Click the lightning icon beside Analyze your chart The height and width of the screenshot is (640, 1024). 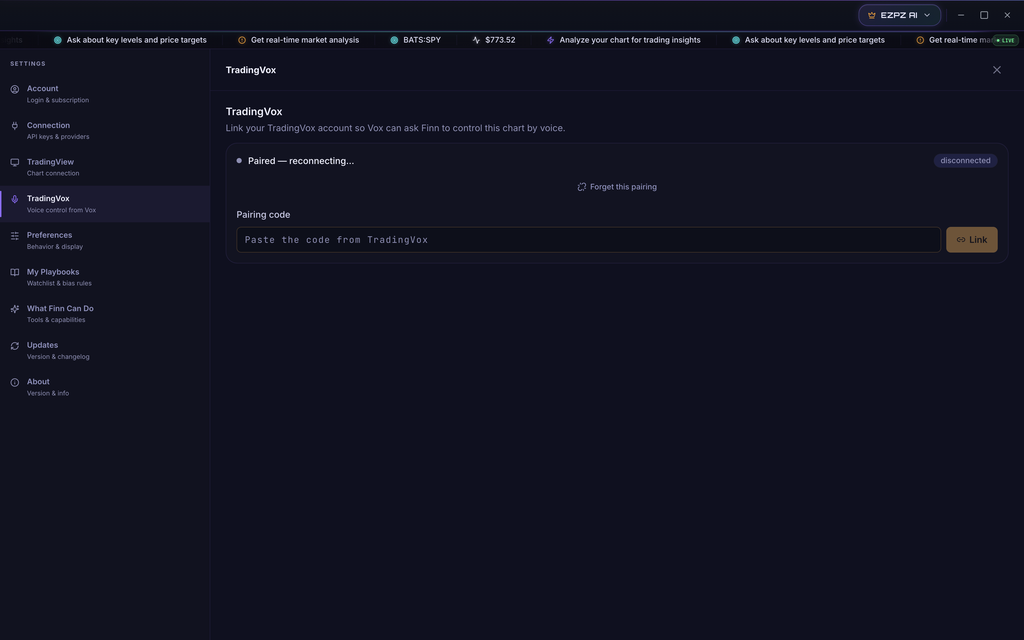click(x=550, y=40)
